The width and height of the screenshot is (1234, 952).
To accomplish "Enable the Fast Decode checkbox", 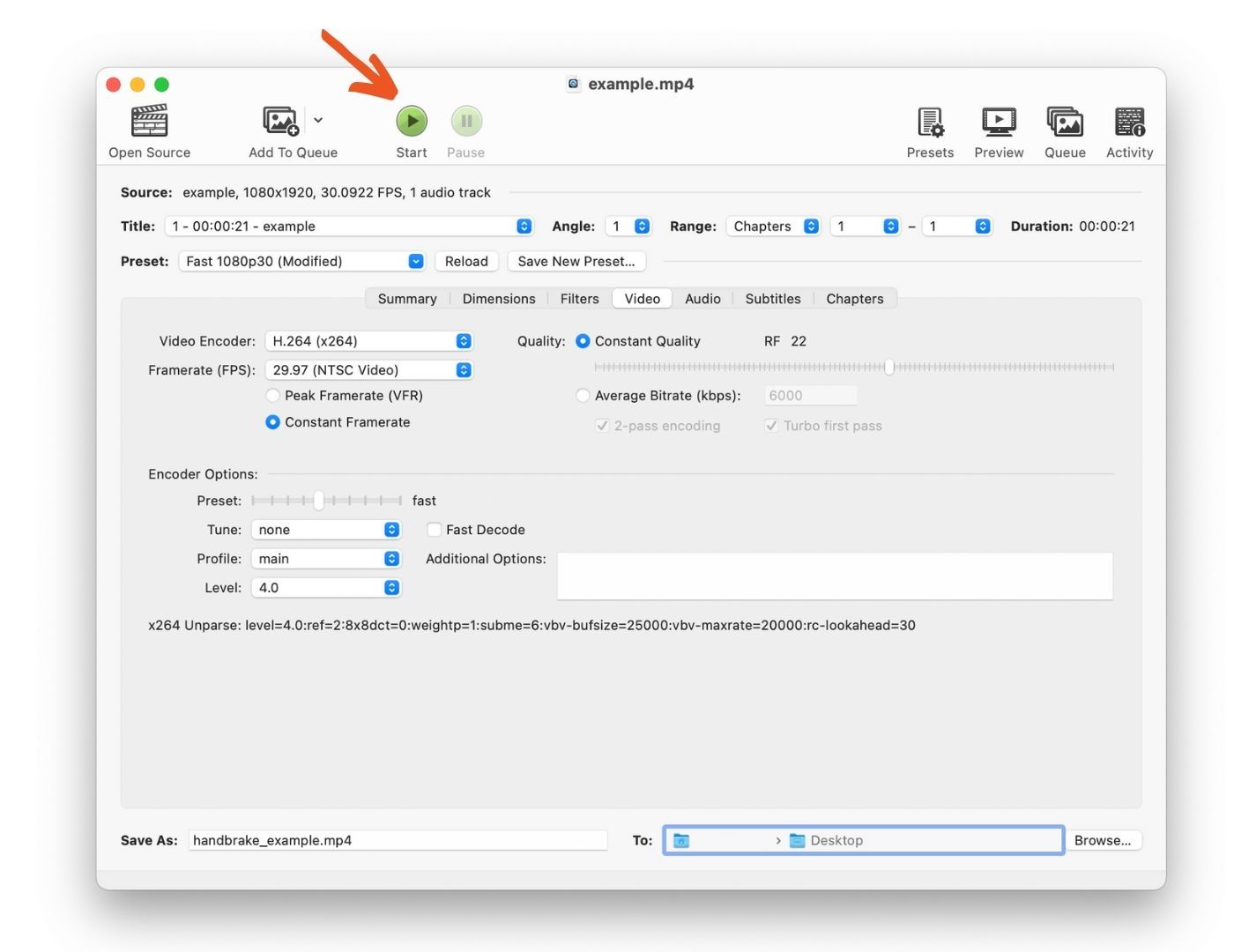I will pyautogui.click(x=434, y=530).
